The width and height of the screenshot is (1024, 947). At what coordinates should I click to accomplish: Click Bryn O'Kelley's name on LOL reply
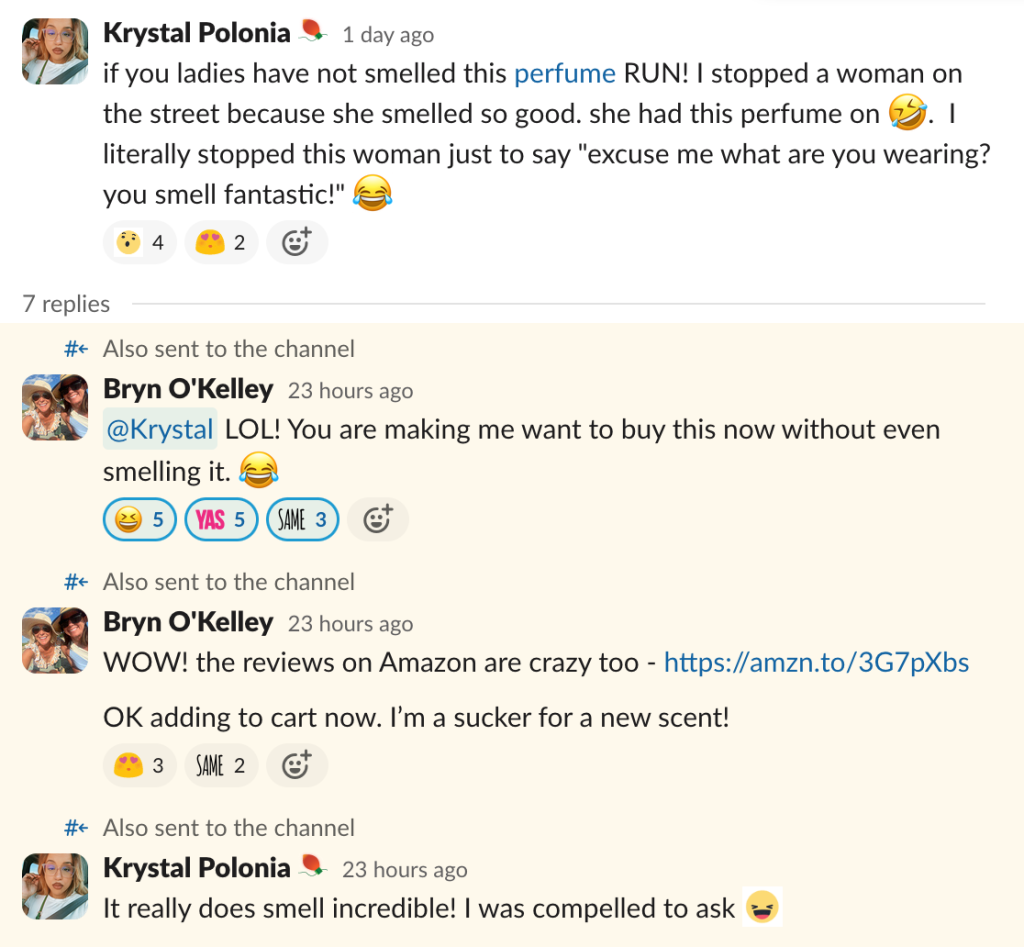click(x=188, y=390)
